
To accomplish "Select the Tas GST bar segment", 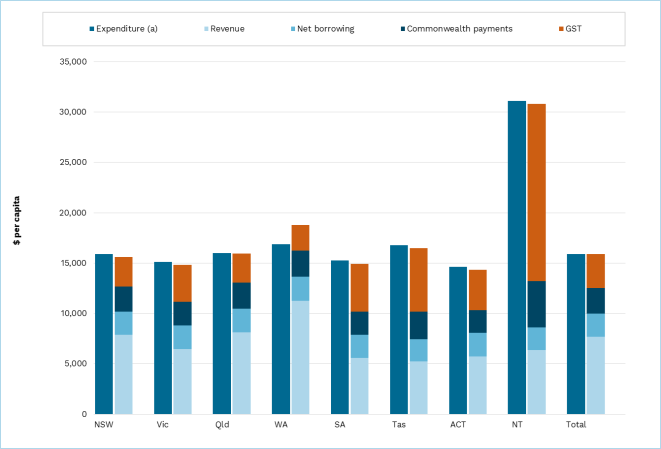I will point(418,280).
